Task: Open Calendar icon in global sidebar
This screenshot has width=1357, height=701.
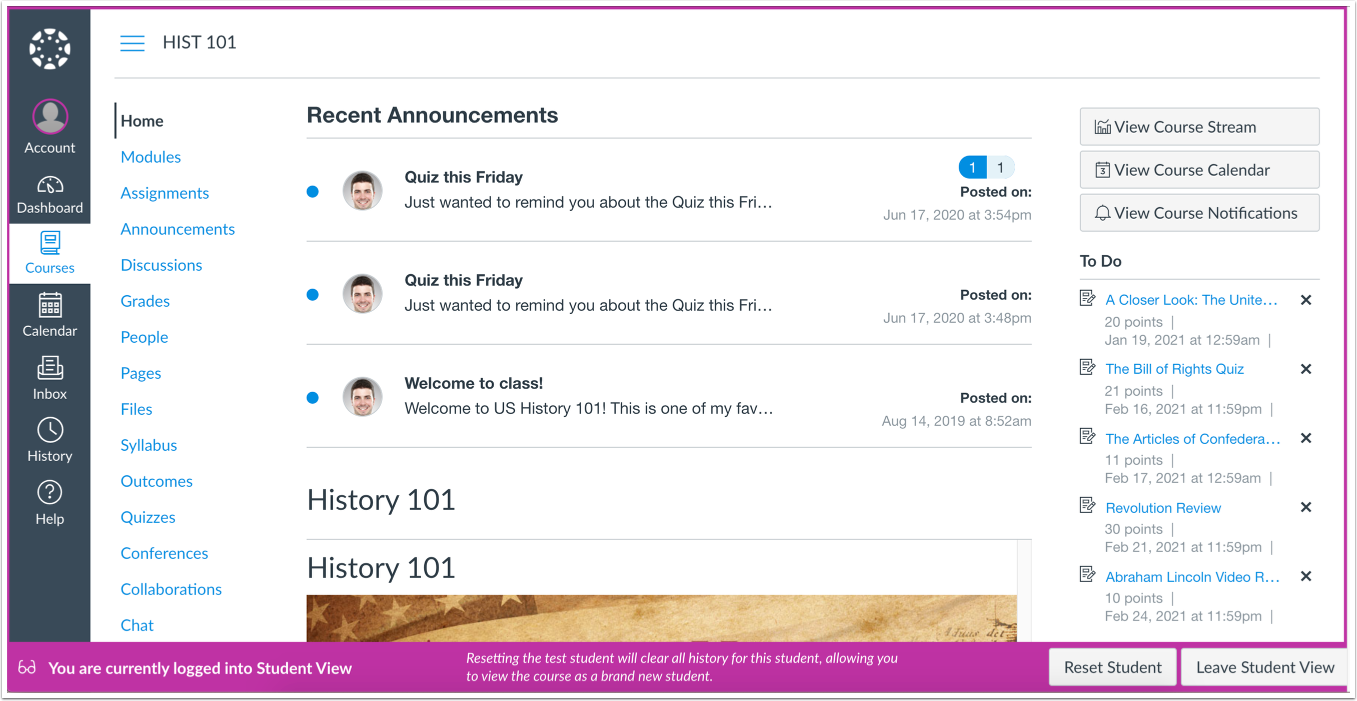Action: [x=50, y=304]
